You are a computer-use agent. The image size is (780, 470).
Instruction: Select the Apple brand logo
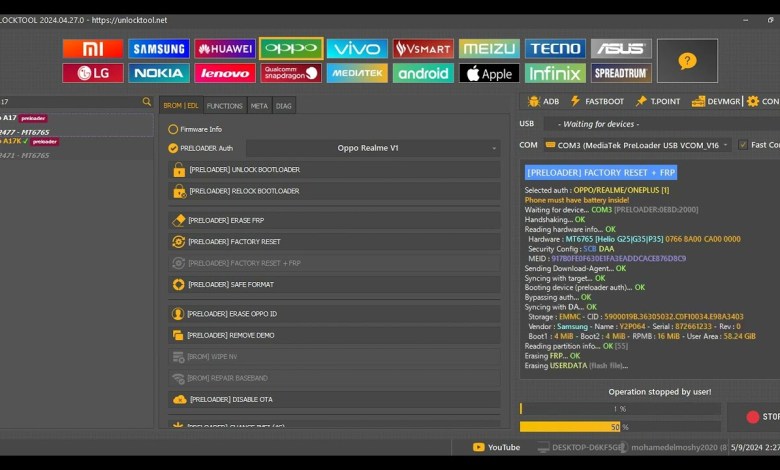[489, 73]
